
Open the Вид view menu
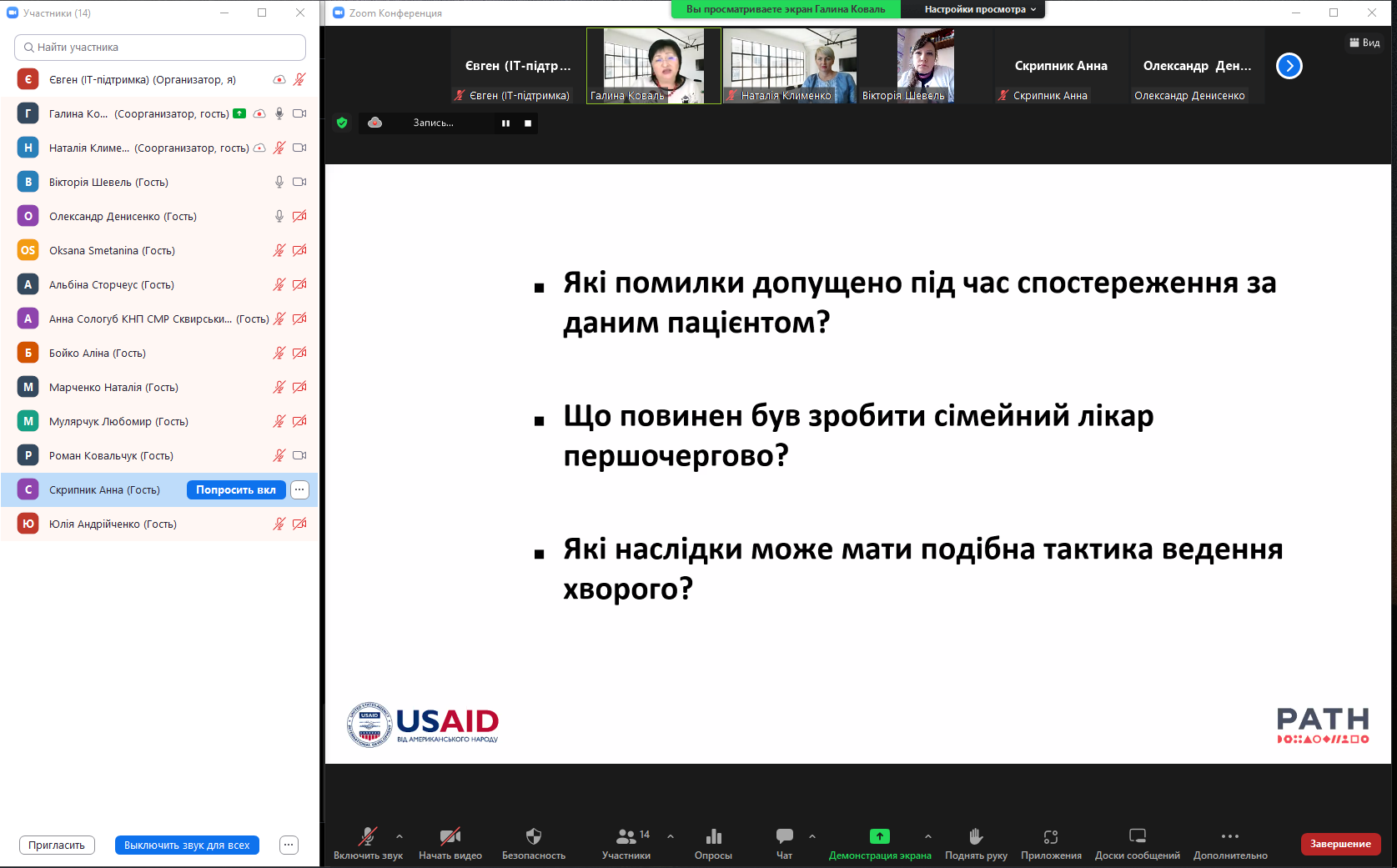[x=1364, y=43]
